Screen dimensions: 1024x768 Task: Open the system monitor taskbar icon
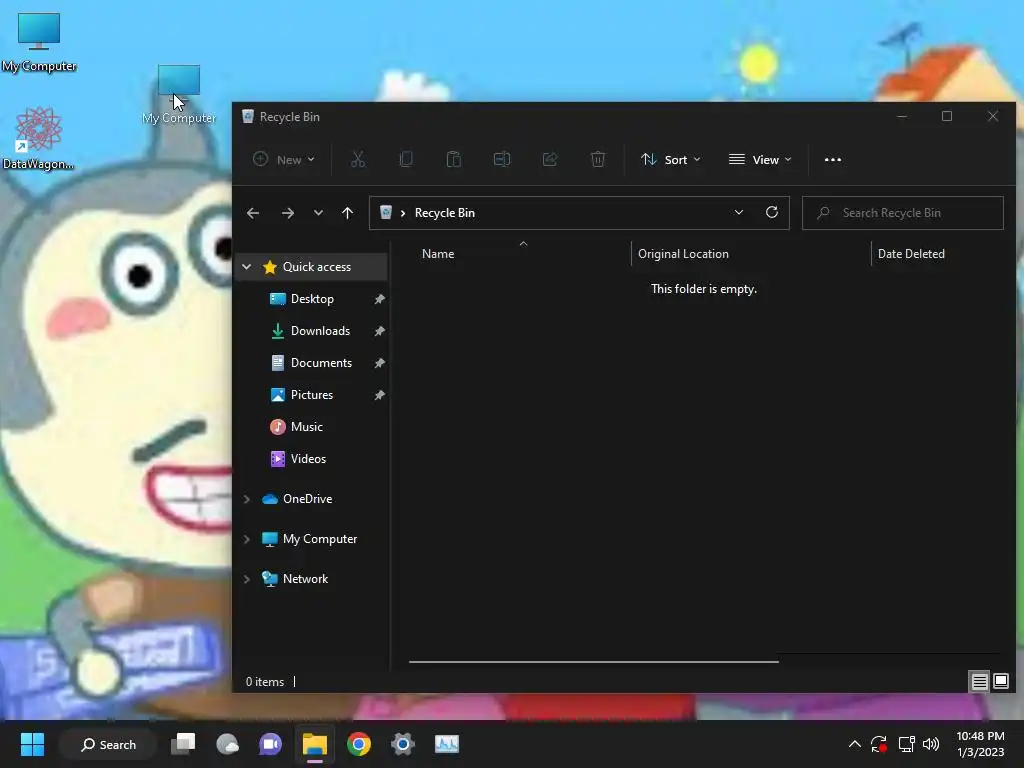447,744
